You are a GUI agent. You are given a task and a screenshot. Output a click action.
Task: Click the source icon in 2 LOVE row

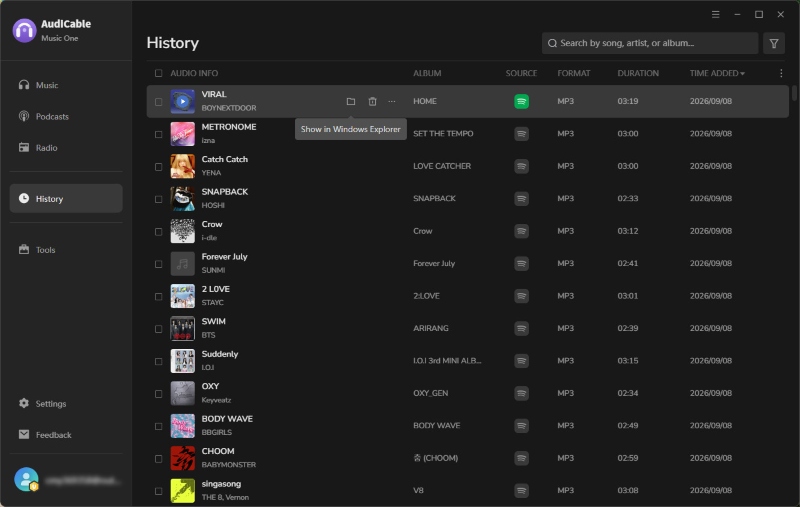pos(521,296)
